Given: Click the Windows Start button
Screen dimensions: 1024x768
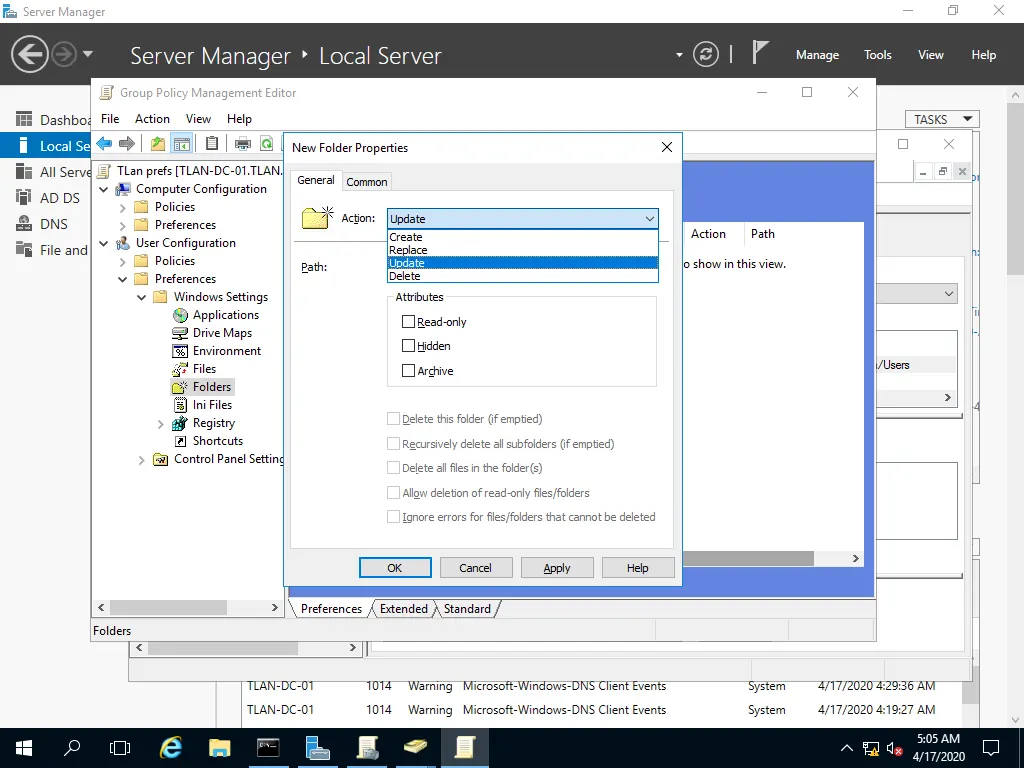Looking at the screenshot, I should pyautogui.click(x=24, y=748).
